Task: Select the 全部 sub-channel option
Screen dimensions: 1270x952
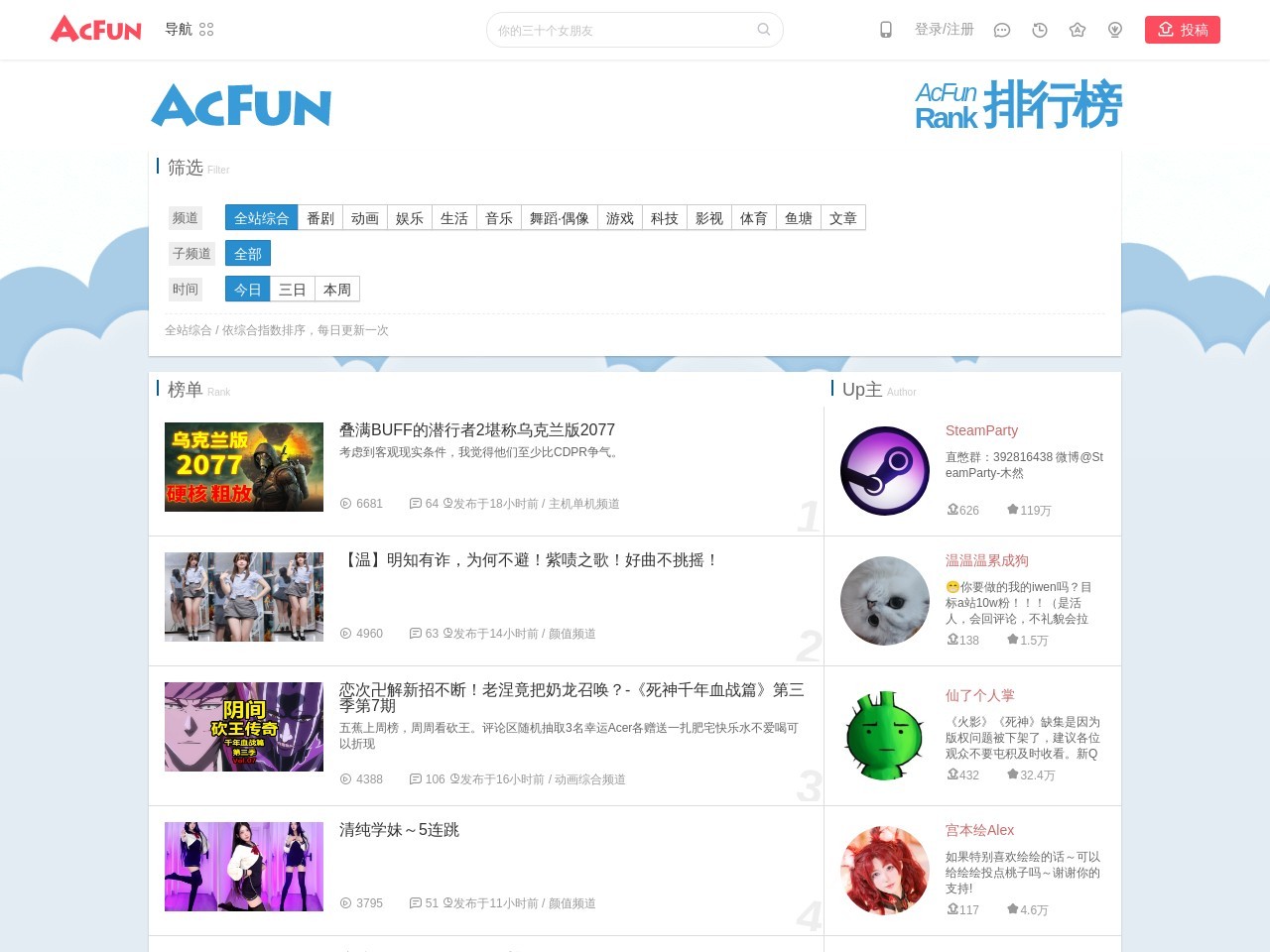Action: coord(248,254)
